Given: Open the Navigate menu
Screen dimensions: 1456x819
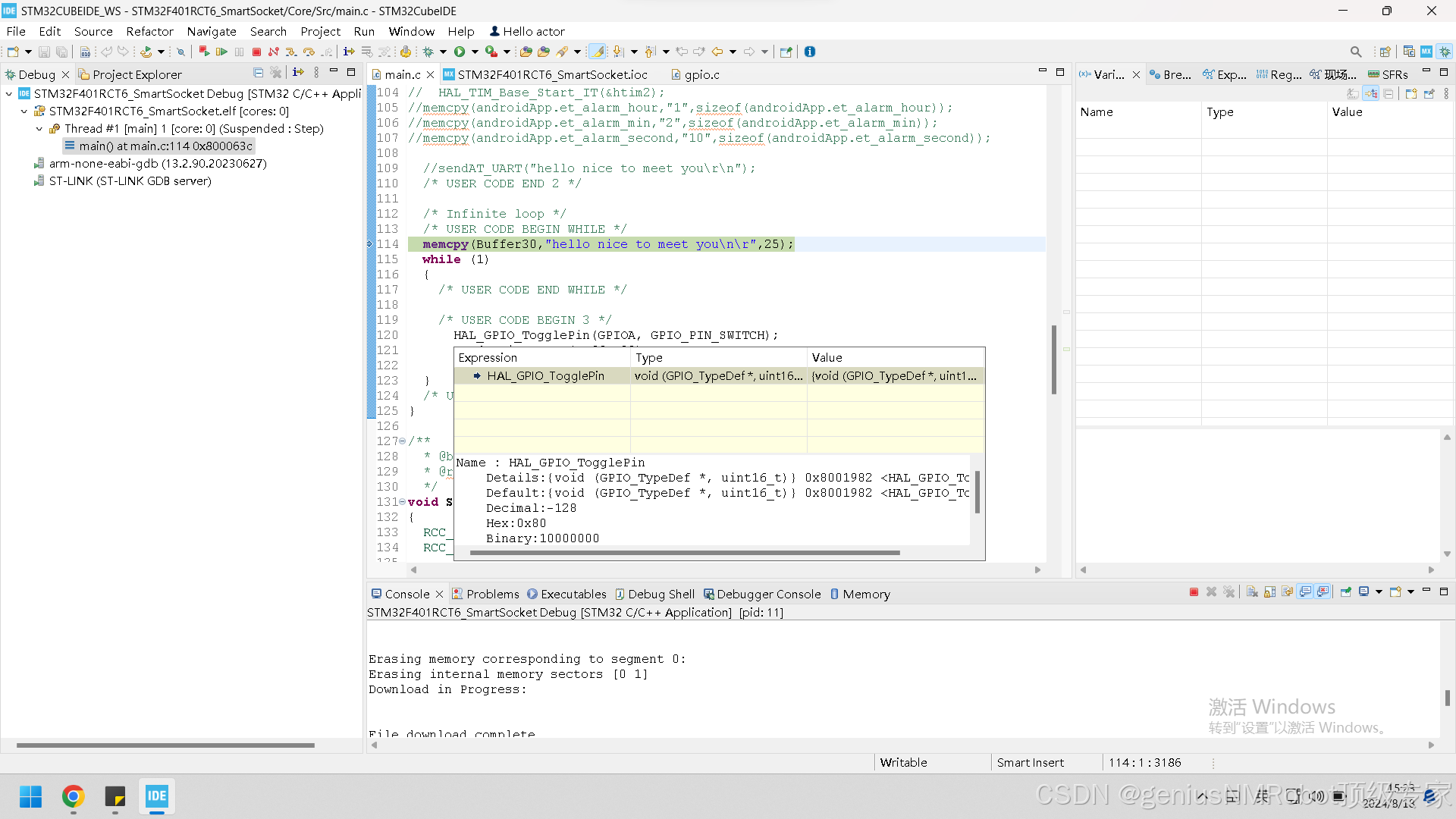Looking at the screenshot, I should click(212, 31).
